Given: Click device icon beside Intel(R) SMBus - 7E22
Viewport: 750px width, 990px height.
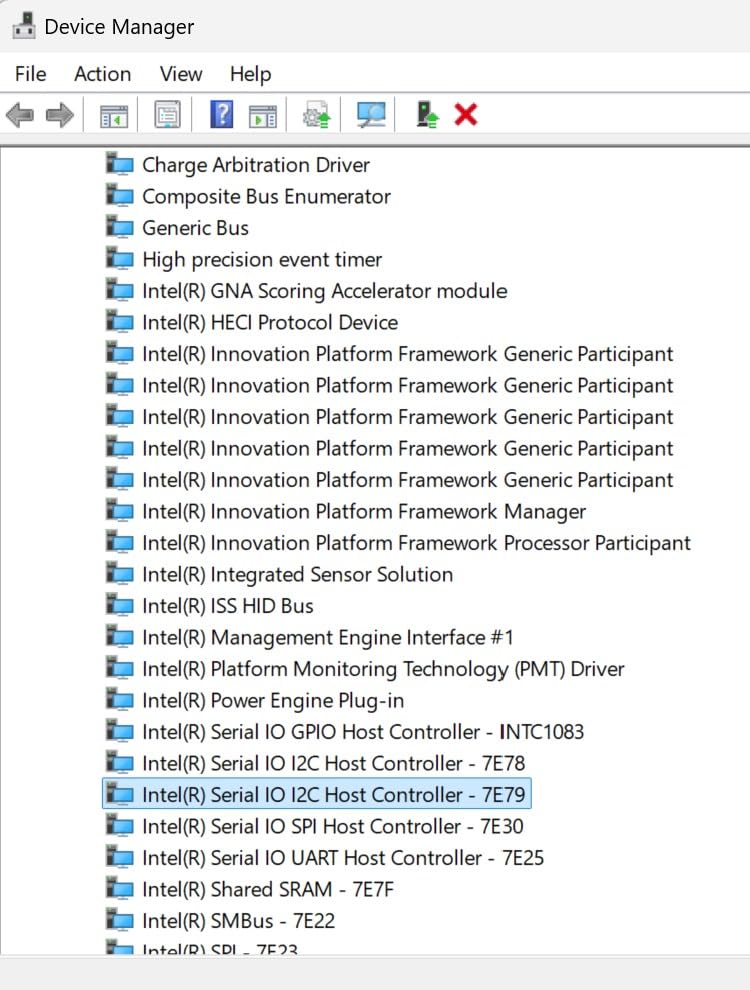Looking at the screenshot, I should (120, 920).
